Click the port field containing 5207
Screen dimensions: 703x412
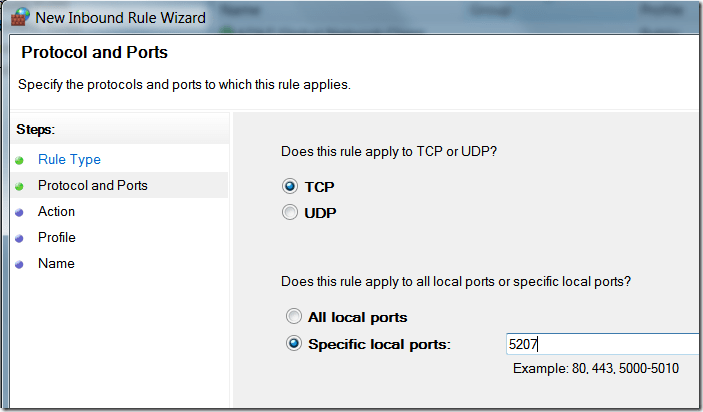[602, 344]
